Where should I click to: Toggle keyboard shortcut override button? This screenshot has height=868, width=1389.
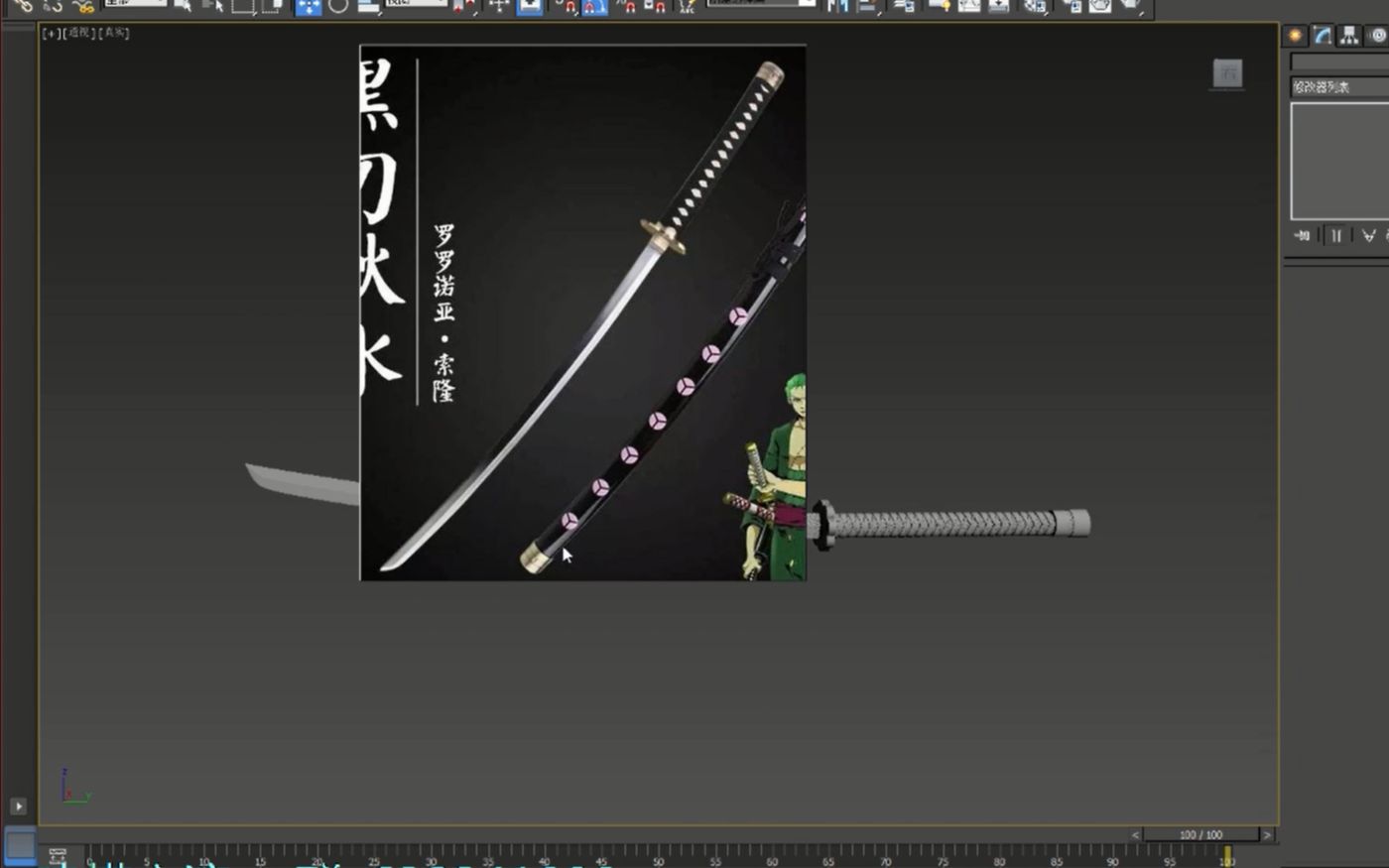529,6
